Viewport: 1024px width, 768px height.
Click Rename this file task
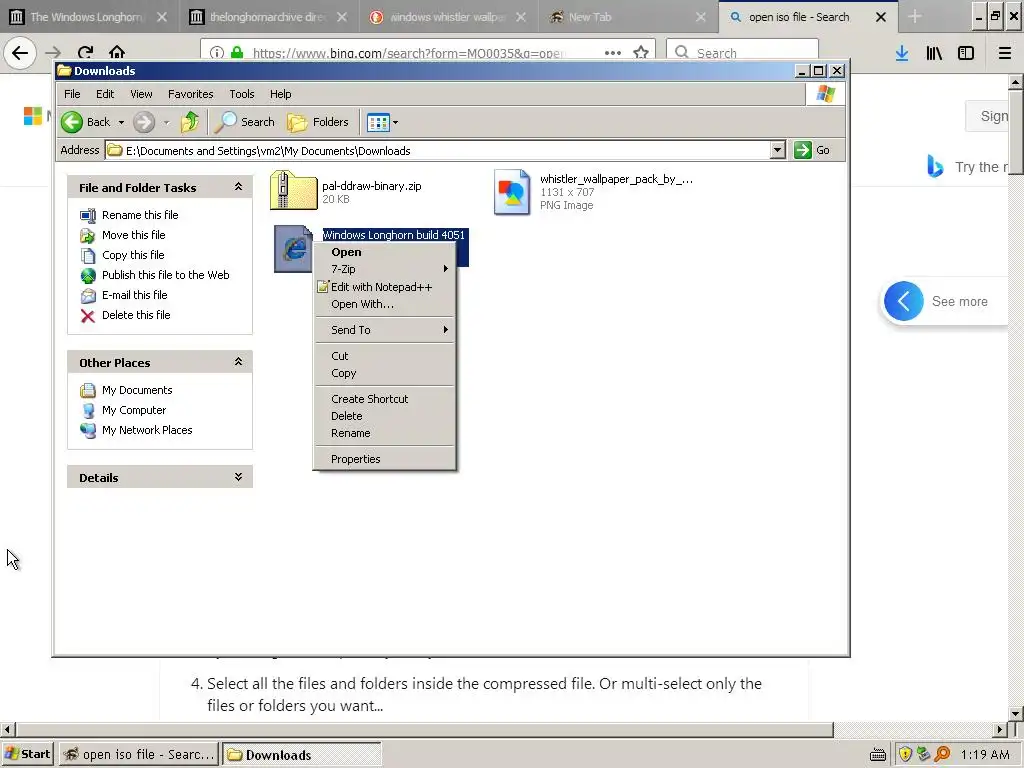(x=139, y=215)
